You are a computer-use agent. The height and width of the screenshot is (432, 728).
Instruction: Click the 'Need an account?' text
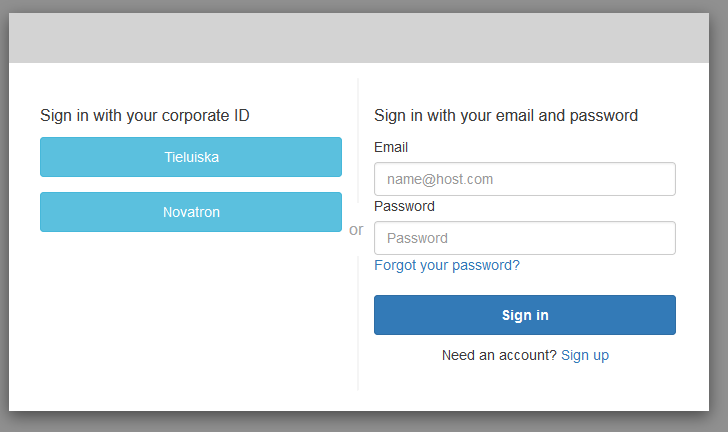pos(499,355)
